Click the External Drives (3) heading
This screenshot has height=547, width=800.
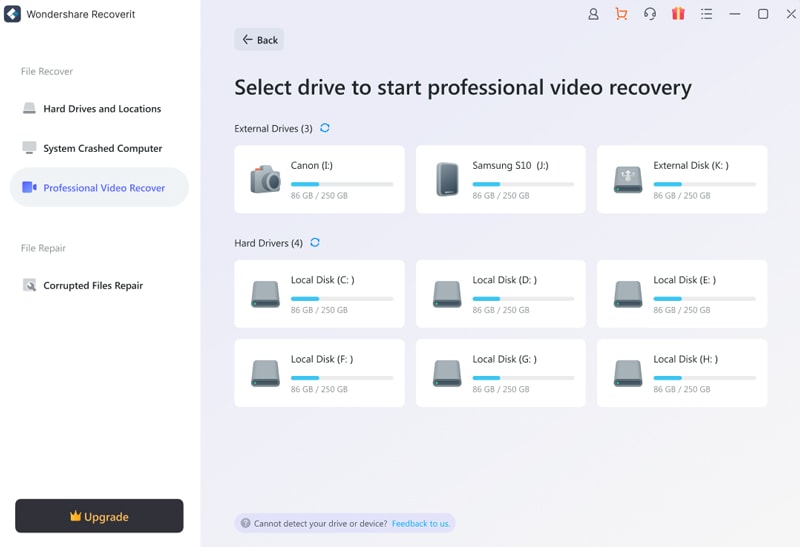[x=273, y=129]
